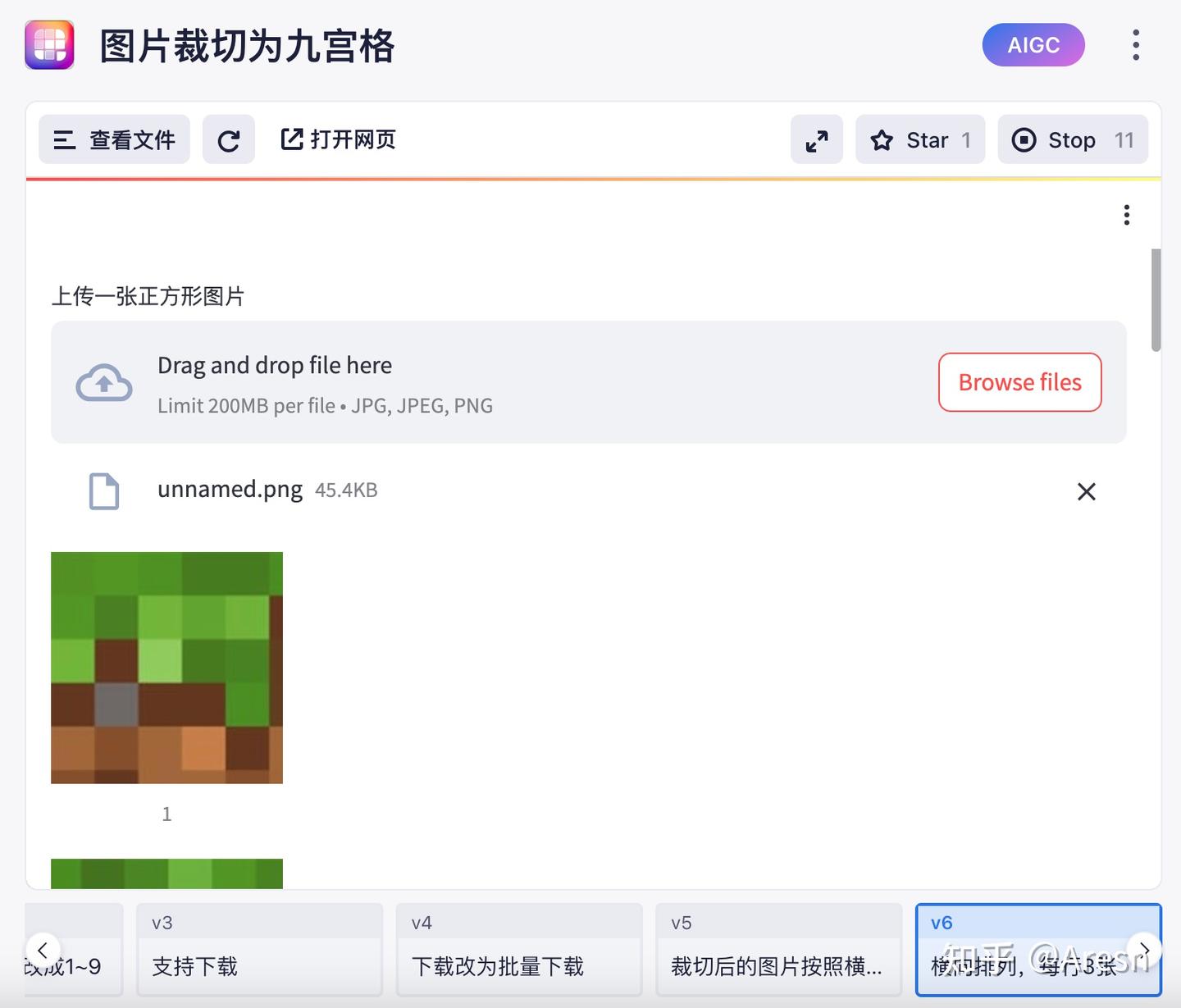Click the nine-grid app logo icon

(x=49, y=45)
